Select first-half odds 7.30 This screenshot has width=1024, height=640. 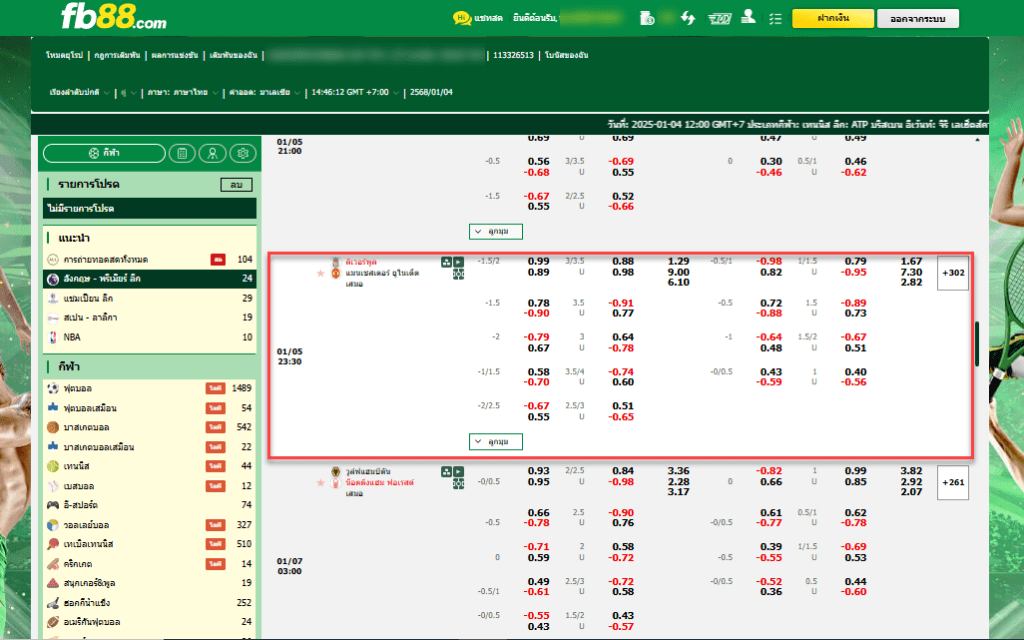point(911,272)
